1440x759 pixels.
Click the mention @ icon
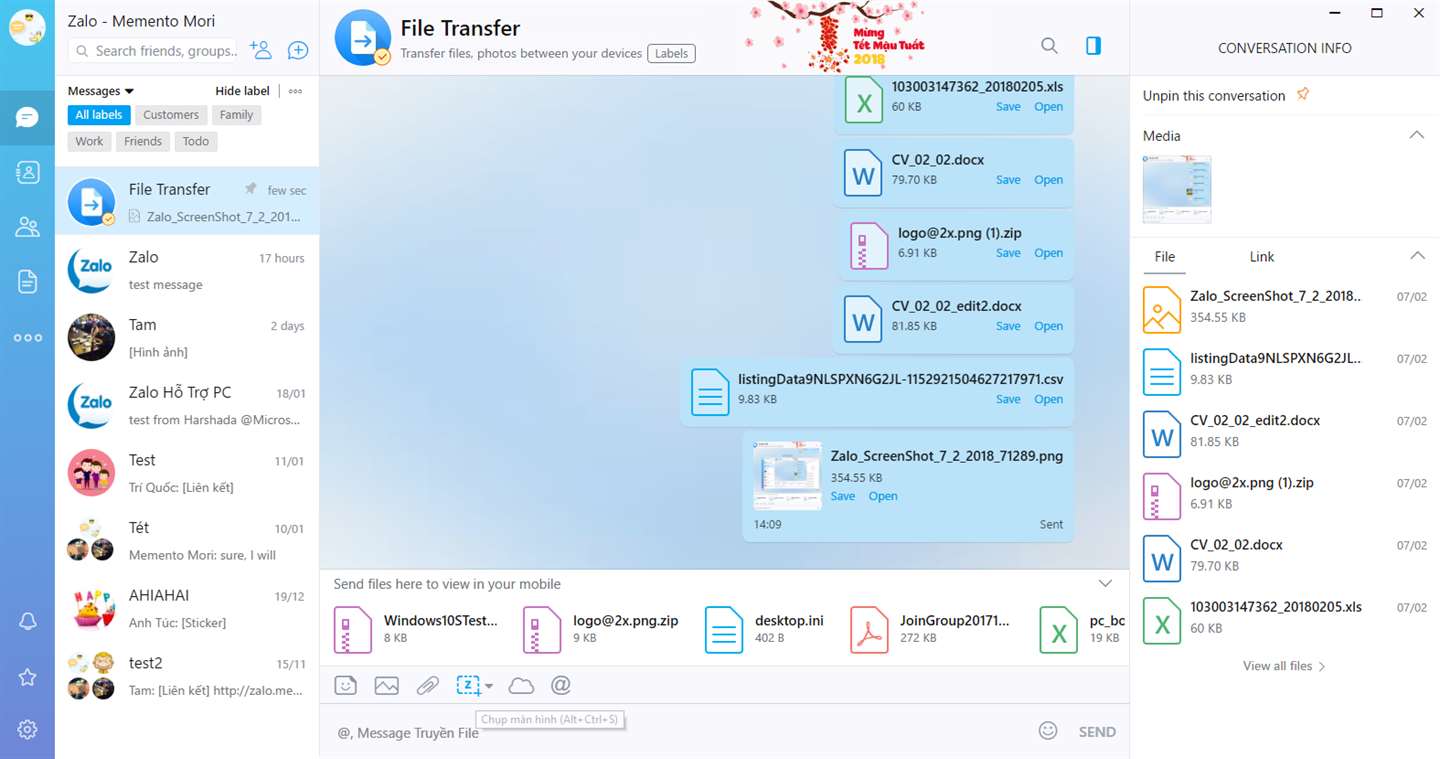(x=560, y=685)
